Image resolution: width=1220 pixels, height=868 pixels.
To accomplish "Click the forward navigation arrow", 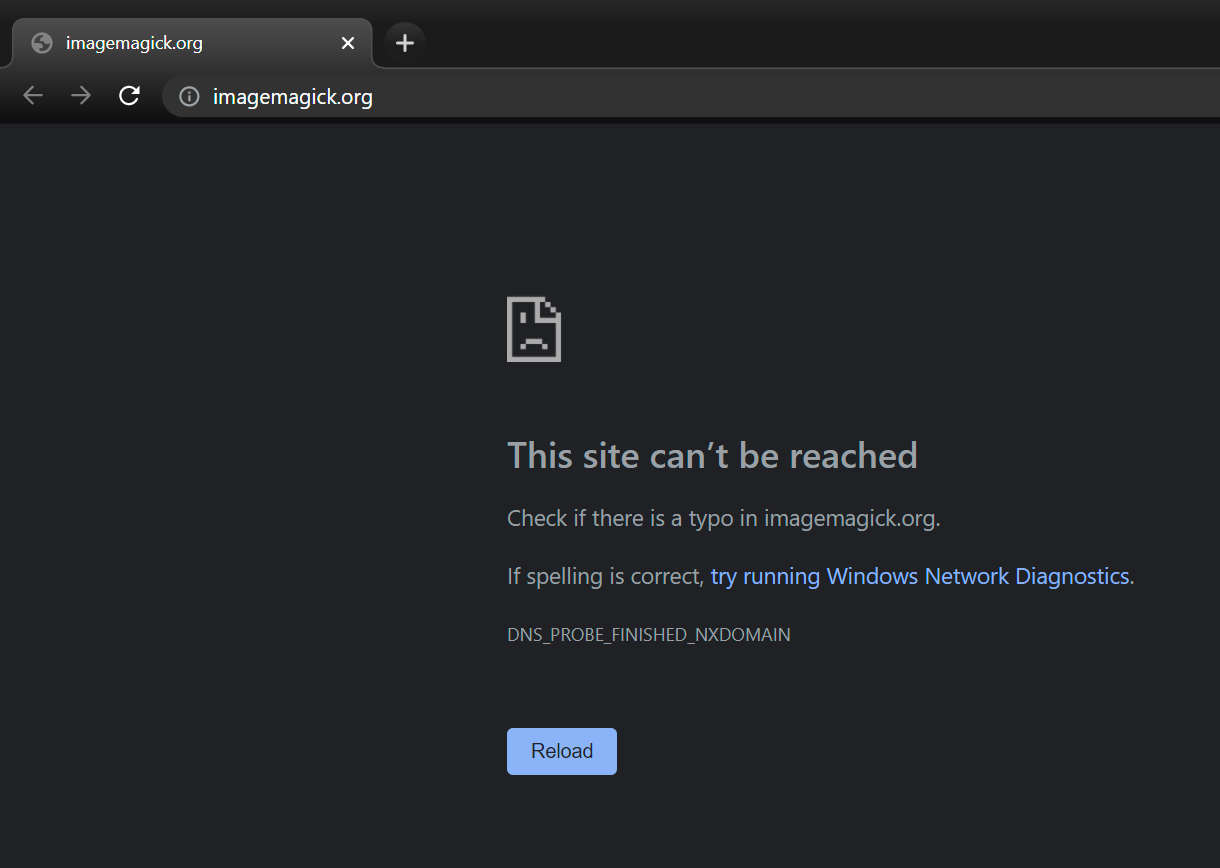I will pyautogui.click(x=80, y=95).
